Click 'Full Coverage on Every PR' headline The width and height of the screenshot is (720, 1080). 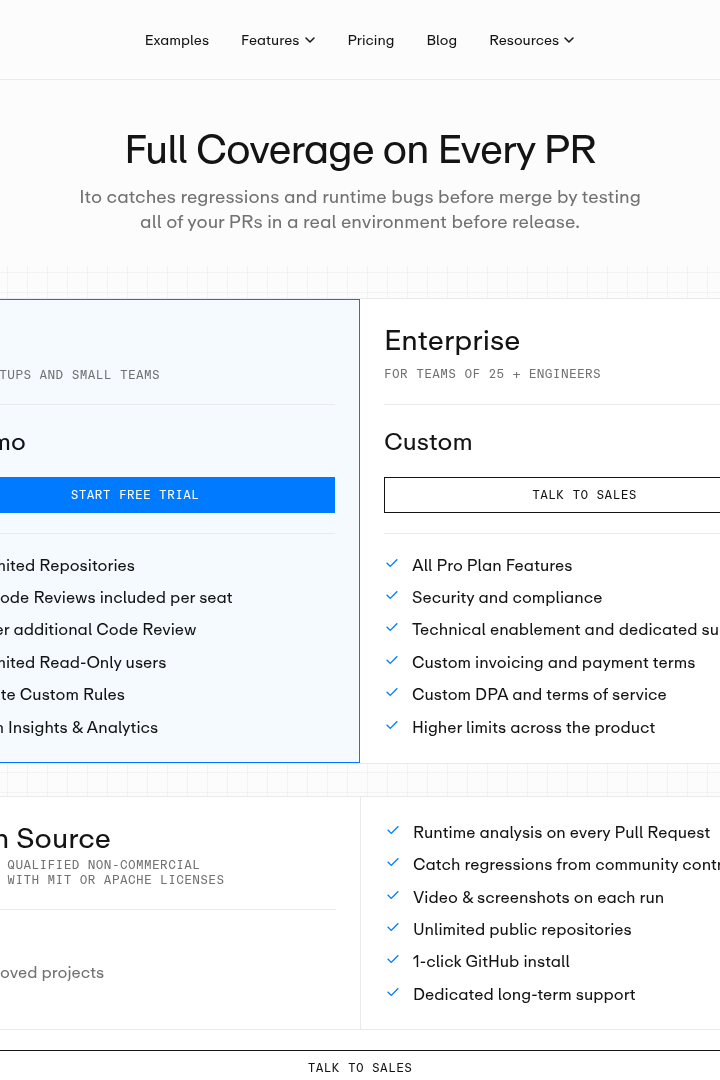[360, 149]
